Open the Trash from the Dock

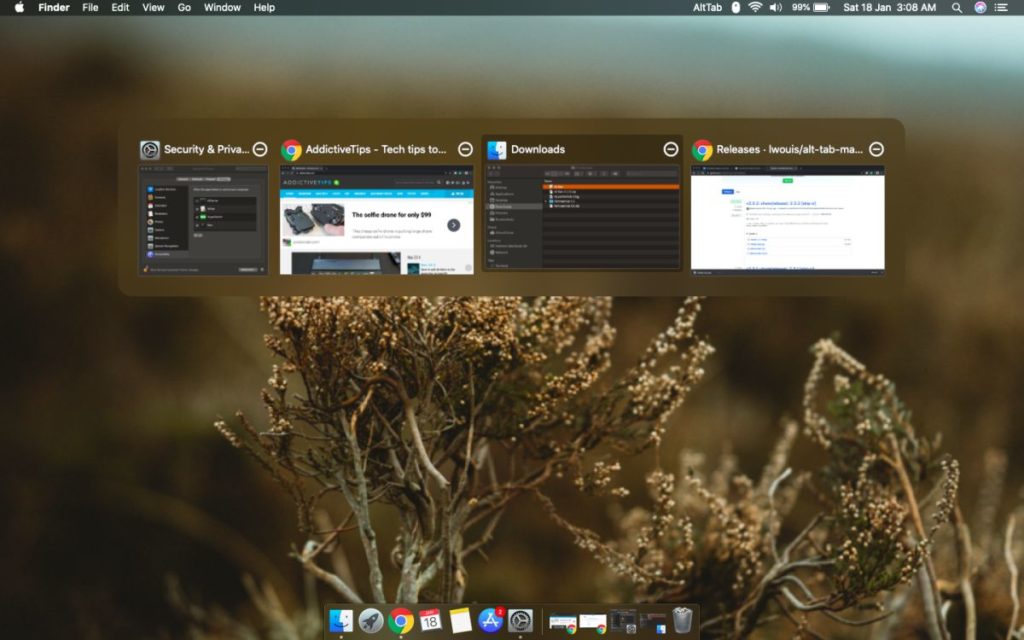coord(681,621)
